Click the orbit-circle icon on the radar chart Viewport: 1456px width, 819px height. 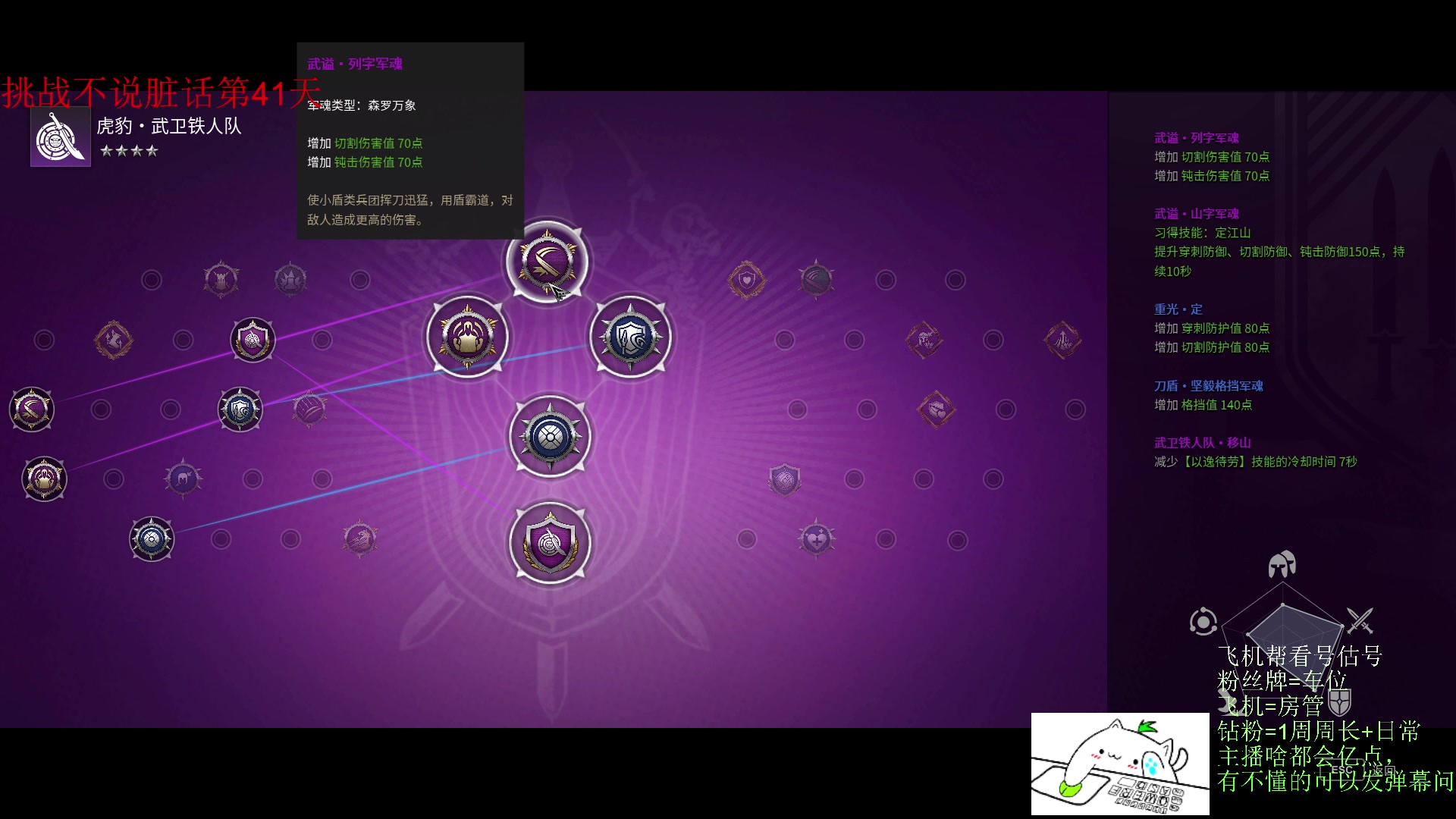click(x=1203, y=622)
